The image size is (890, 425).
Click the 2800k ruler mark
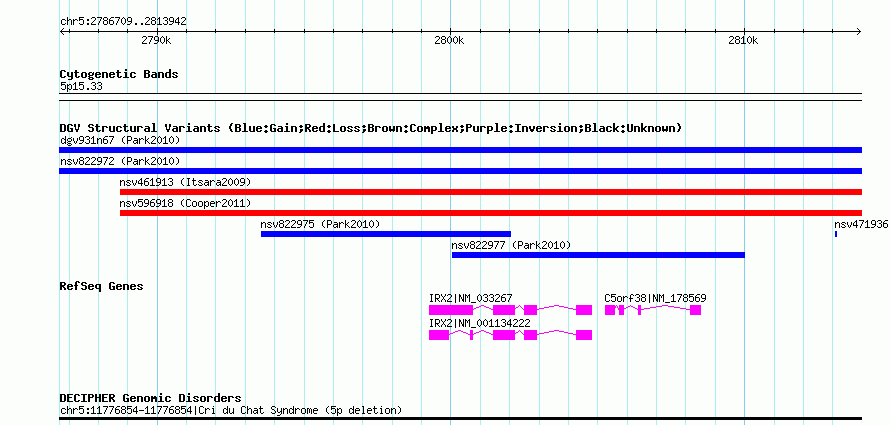tap(450, 40)
